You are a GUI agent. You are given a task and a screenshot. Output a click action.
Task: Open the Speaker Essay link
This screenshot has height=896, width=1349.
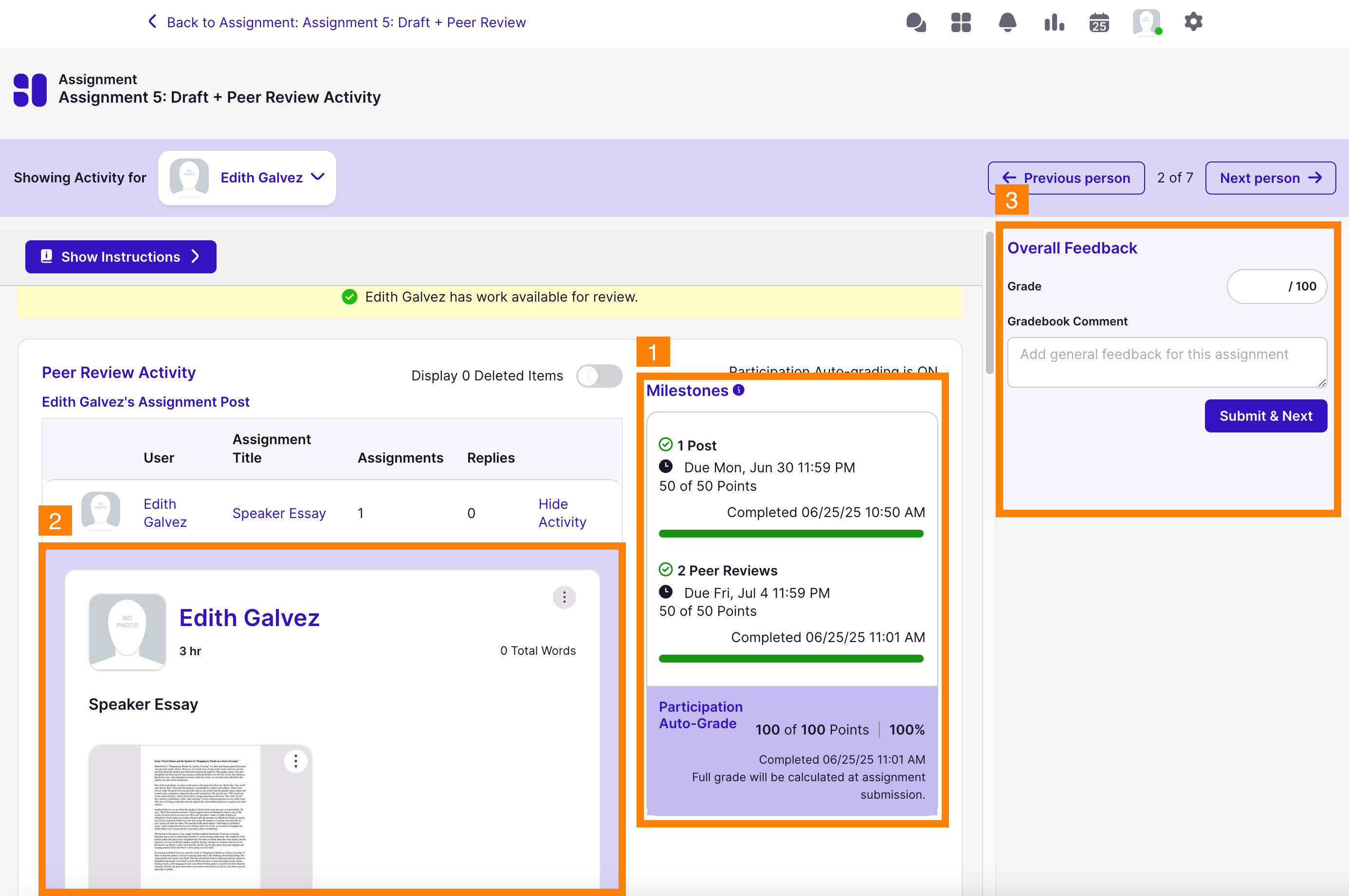coord(279,513)
